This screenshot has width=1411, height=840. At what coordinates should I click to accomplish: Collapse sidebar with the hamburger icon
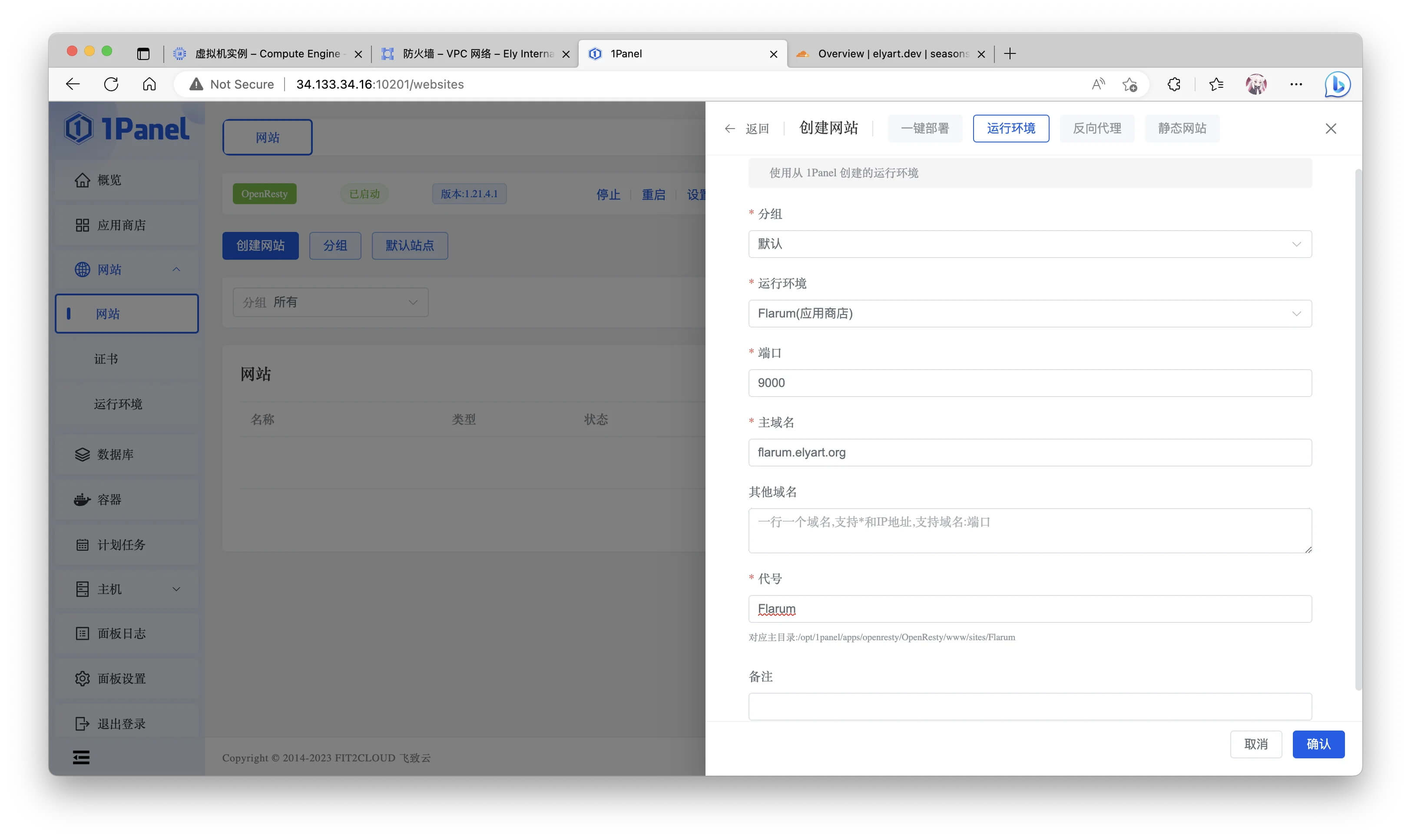tap(81, 757)
